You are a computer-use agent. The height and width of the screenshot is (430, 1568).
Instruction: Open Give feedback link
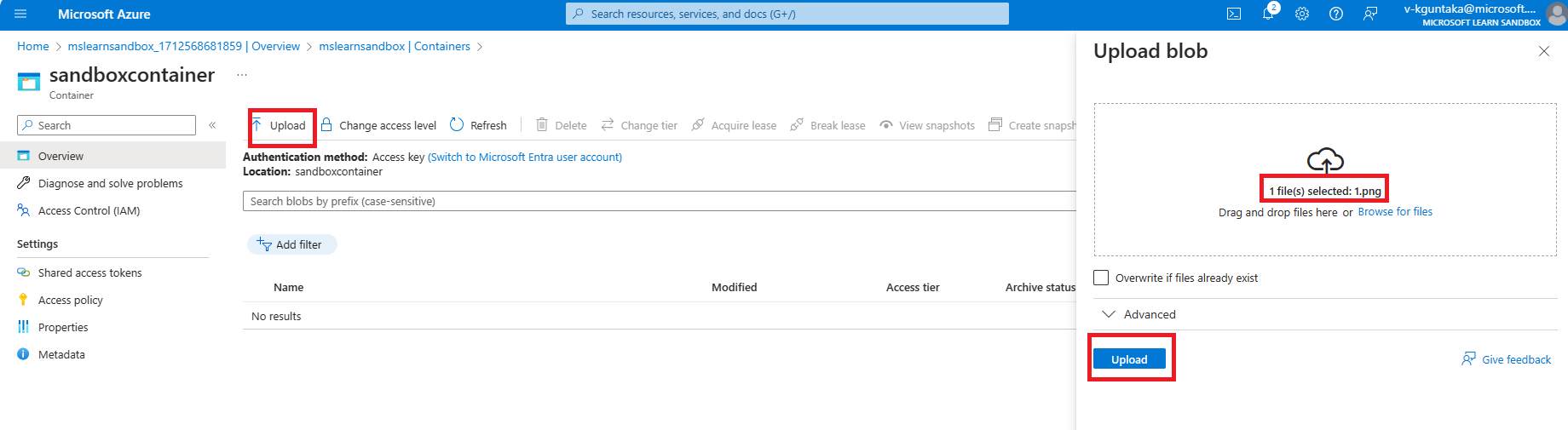coord(1507,359)
